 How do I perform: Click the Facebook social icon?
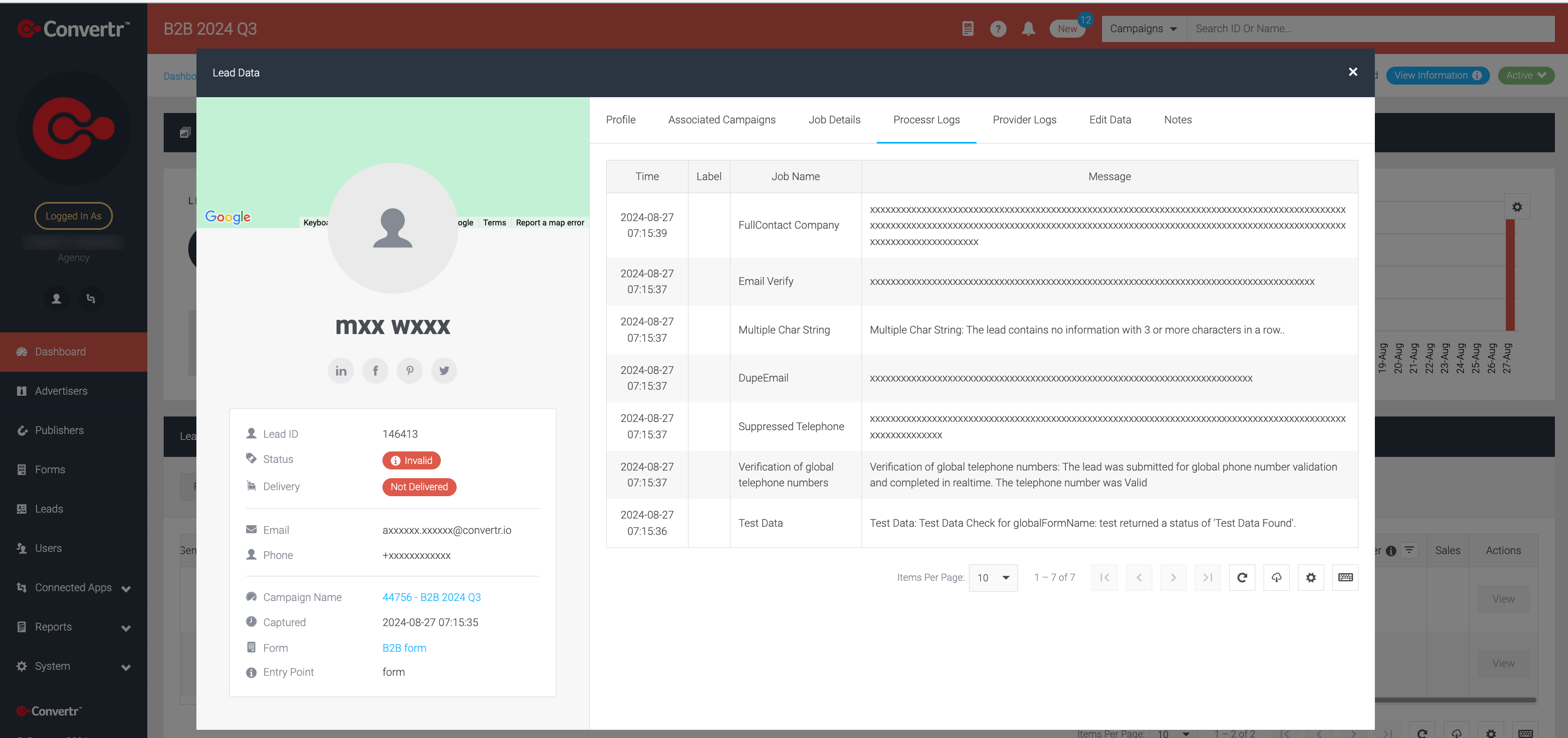pos(375,370)
